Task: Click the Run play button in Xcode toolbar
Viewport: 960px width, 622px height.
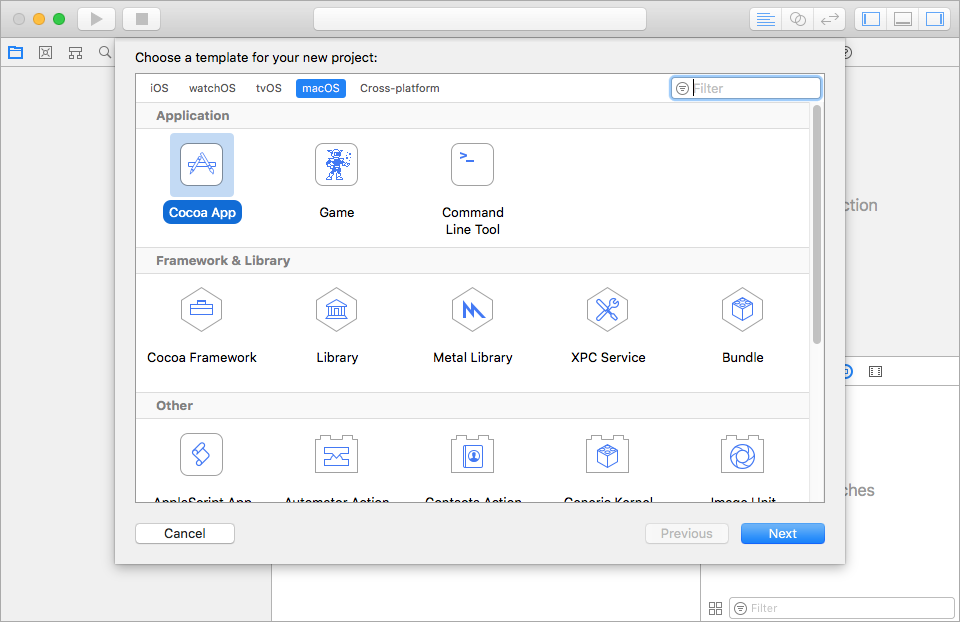Action: click(96, 19)
